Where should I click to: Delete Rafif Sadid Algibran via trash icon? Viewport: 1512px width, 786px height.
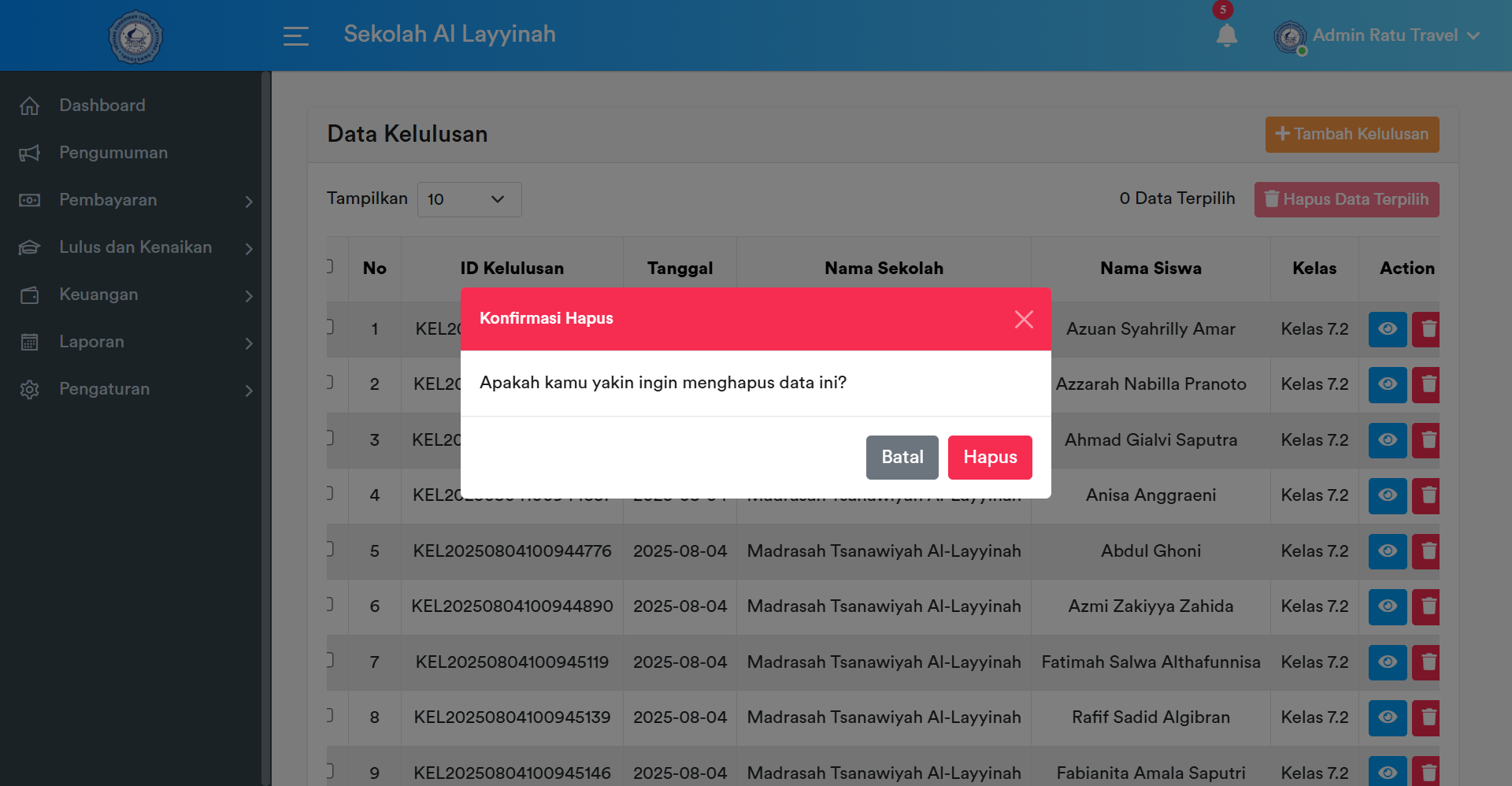click(x=1426, y=717)
